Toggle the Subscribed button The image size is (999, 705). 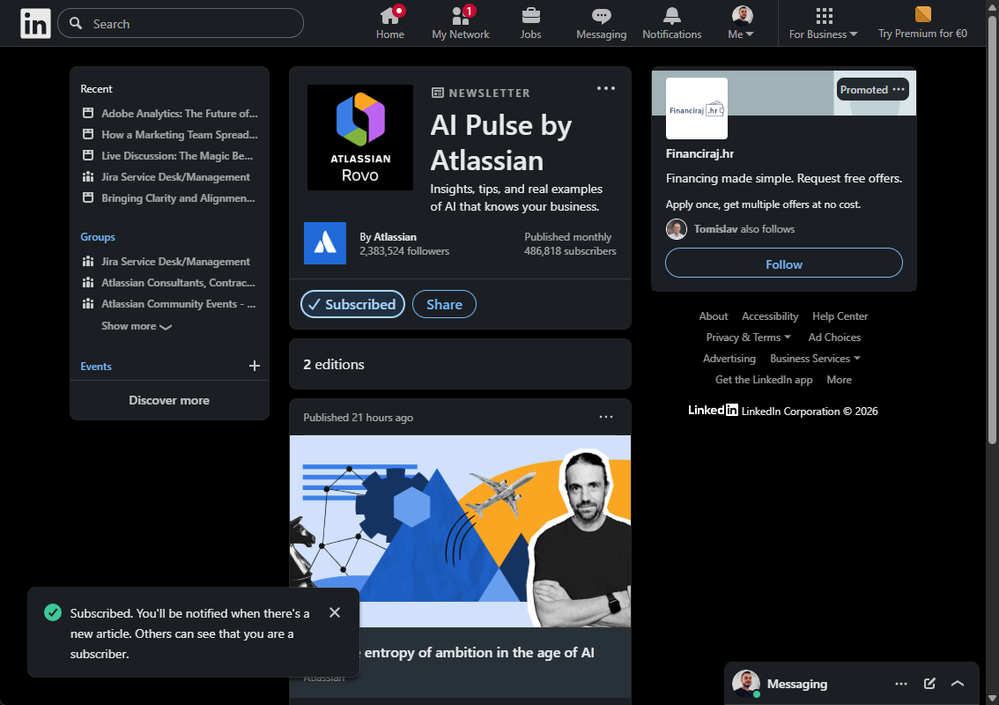pyautogui.click(x=352, y=304)
